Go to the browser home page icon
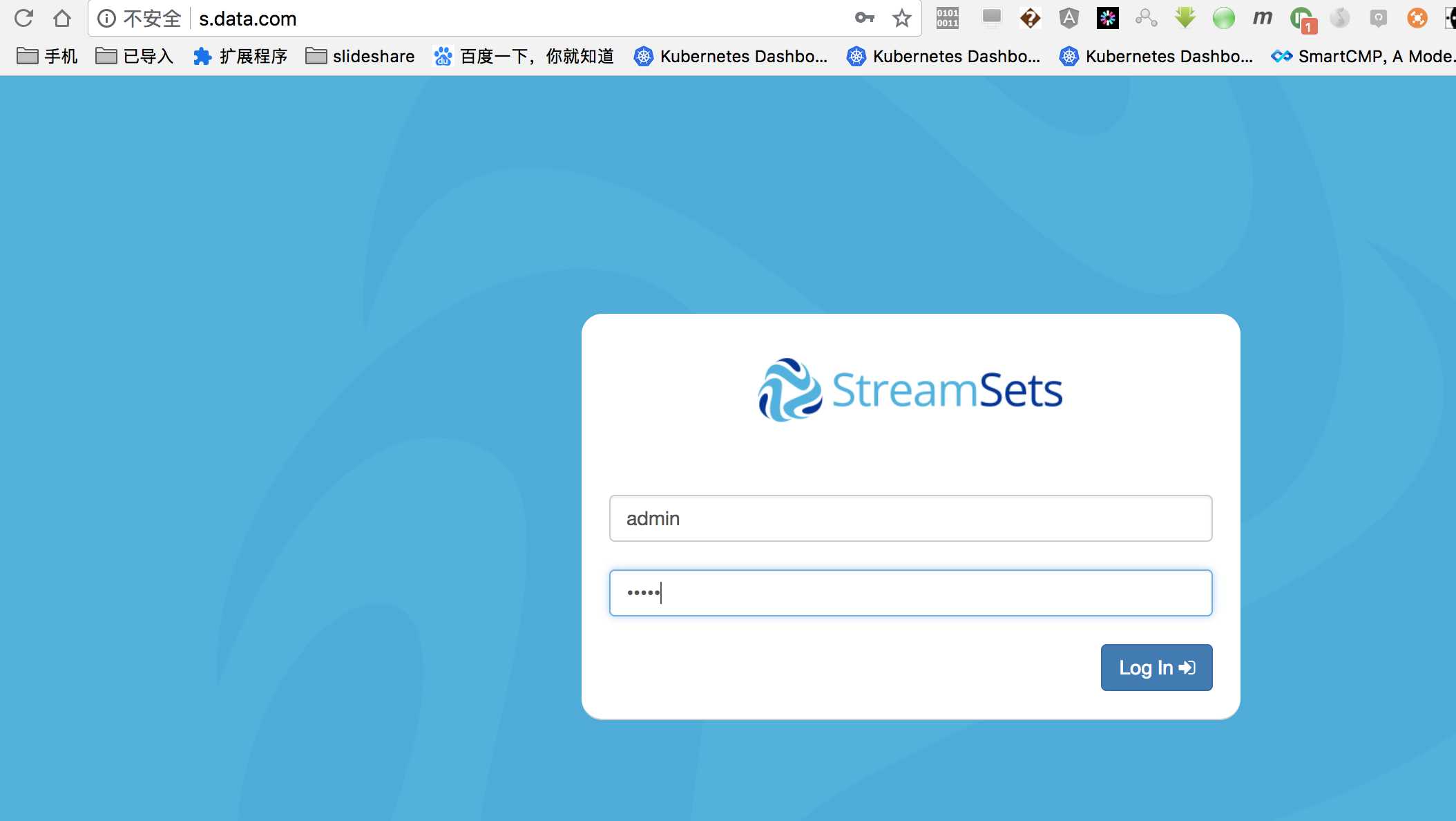 (62, 18)
